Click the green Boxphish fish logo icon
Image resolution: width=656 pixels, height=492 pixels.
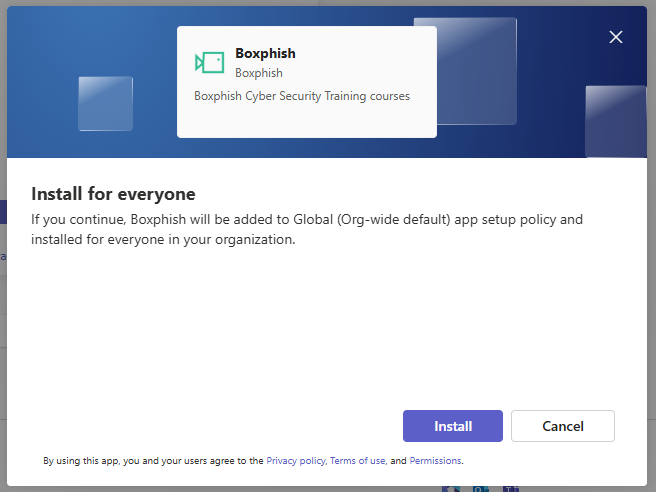(x=210, y=63)
